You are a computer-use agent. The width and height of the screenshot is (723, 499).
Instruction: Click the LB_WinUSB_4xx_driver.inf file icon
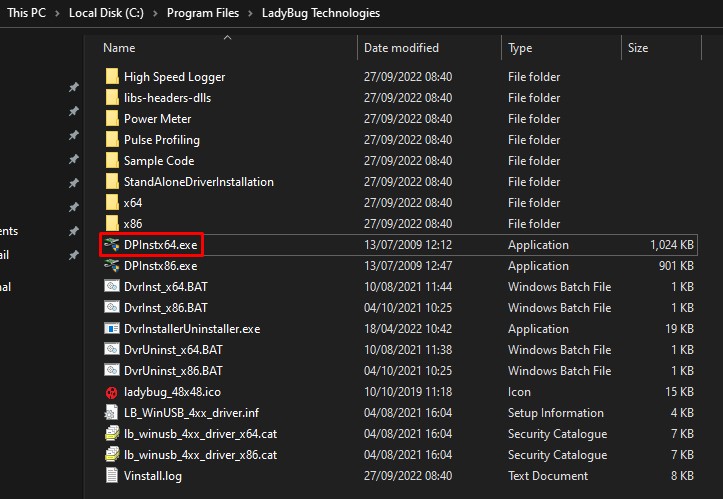112,412
